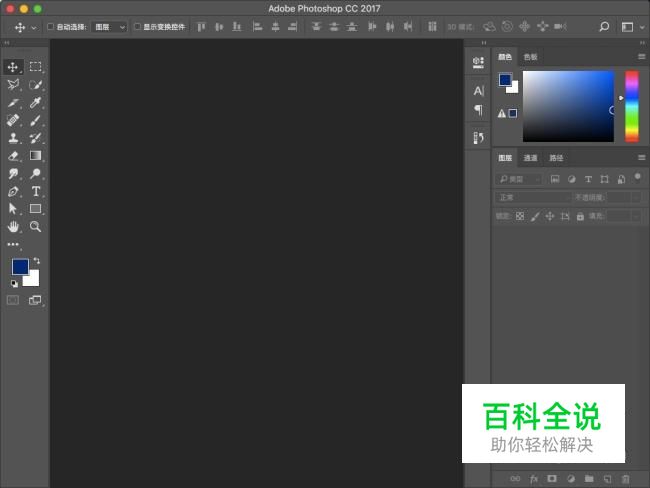Screen dimensions: 650x488
Task: Pick the Eyedropper tool
Action: 36,103
